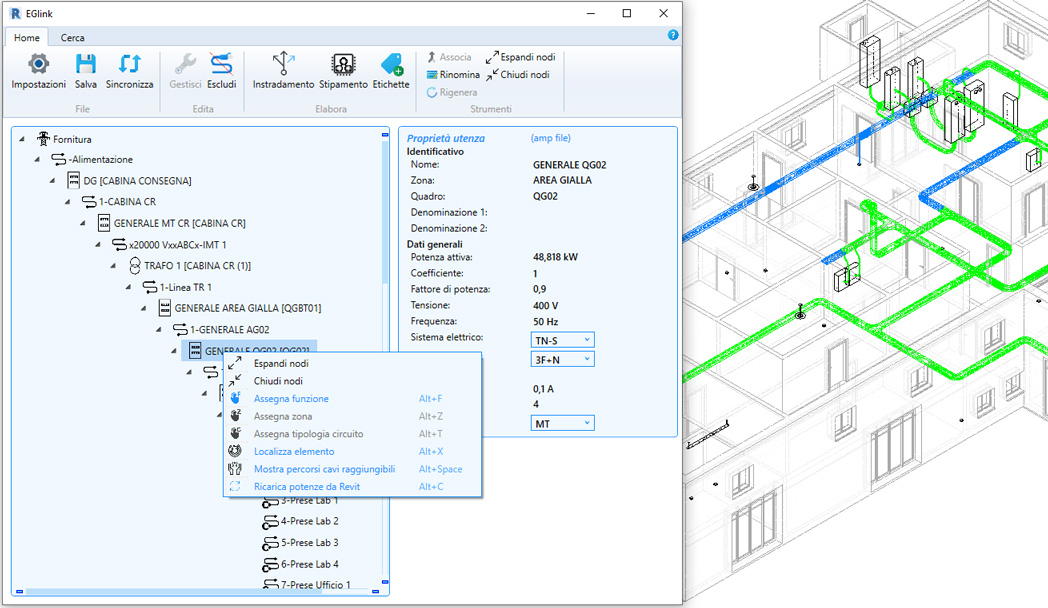
Task: Click the Fornitura pylon icon
Action: (43, 139)
